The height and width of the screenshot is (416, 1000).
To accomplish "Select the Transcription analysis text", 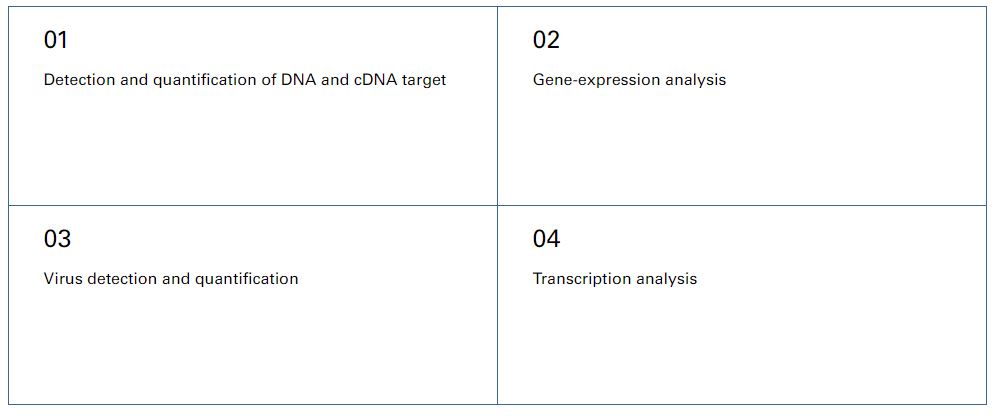I will click(x=615, y=279).
